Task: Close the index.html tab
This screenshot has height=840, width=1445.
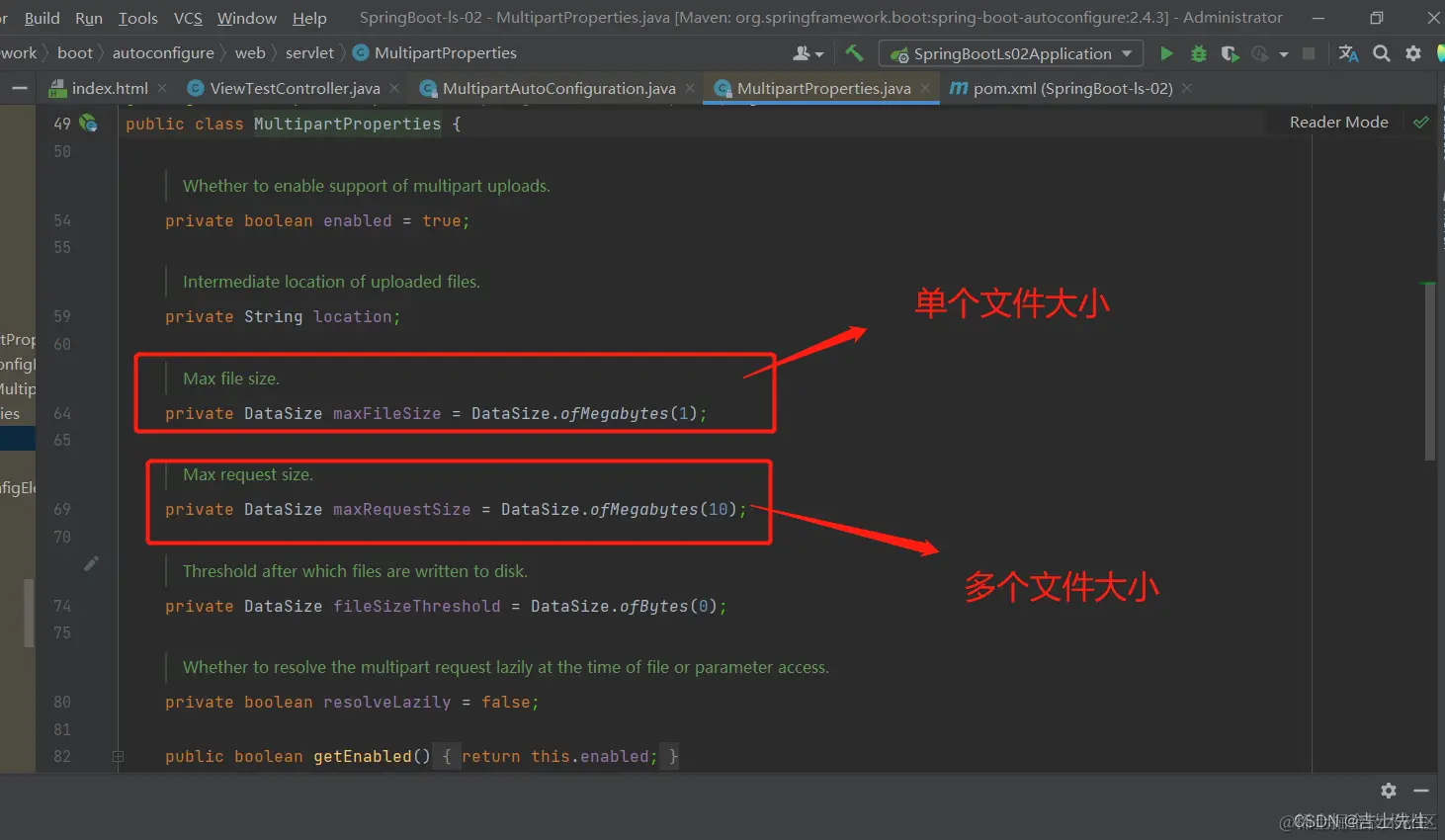Action: click(163, 88)
